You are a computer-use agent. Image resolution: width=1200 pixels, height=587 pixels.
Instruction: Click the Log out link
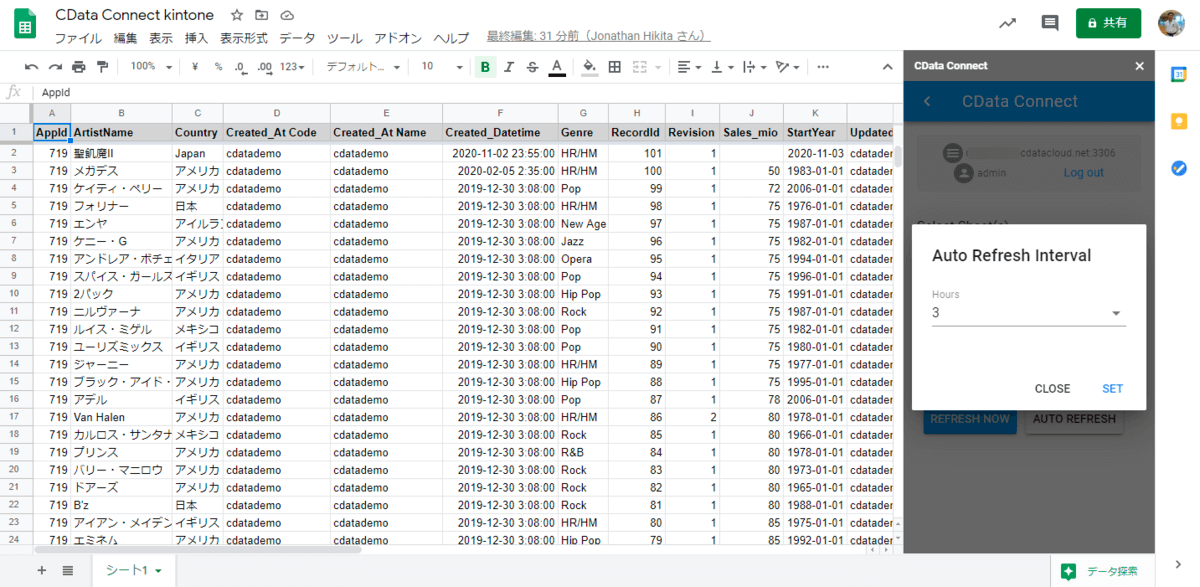coord(1083,173)
